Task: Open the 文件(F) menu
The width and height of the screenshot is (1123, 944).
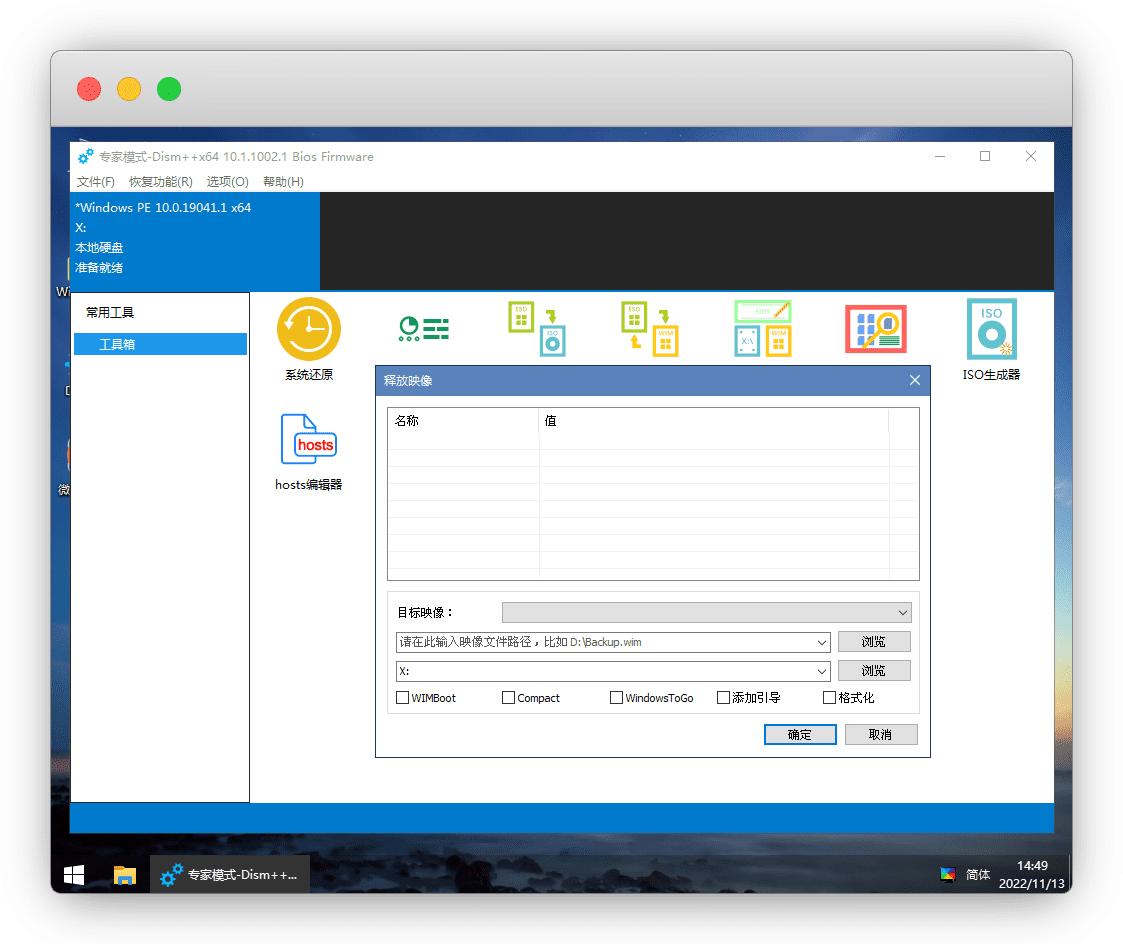Action: (x=96, y=182)
